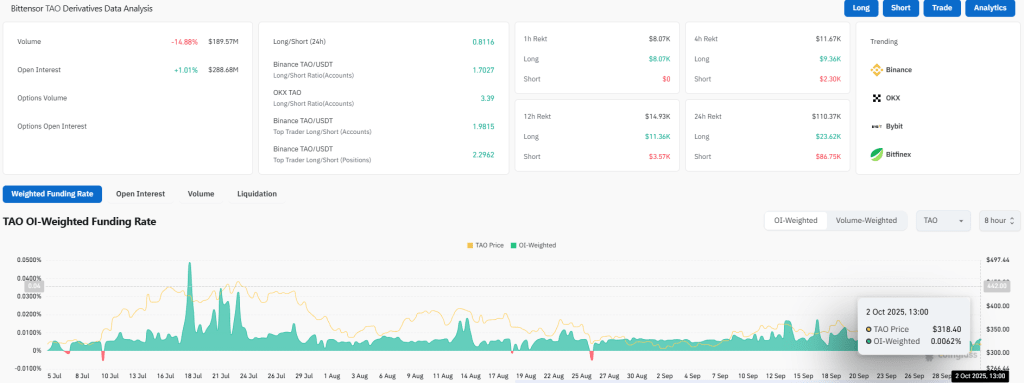The image size is (1024, 383).
Task: Click the OKX logo icon in Trending
Action: [x=876, y=98]
